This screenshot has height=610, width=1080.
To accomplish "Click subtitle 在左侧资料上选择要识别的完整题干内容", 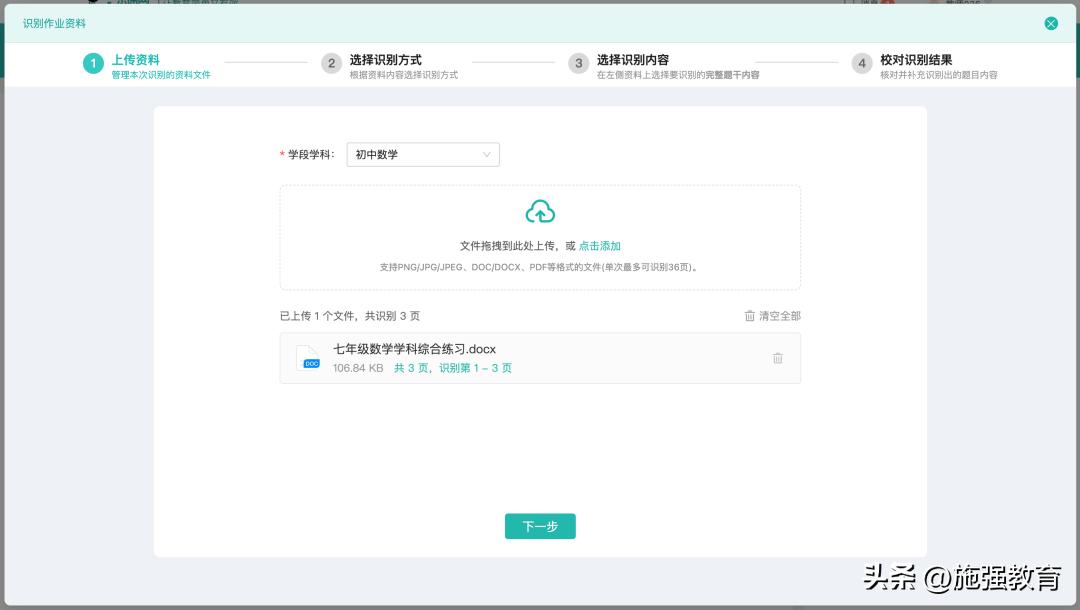I will coord(678,75).
